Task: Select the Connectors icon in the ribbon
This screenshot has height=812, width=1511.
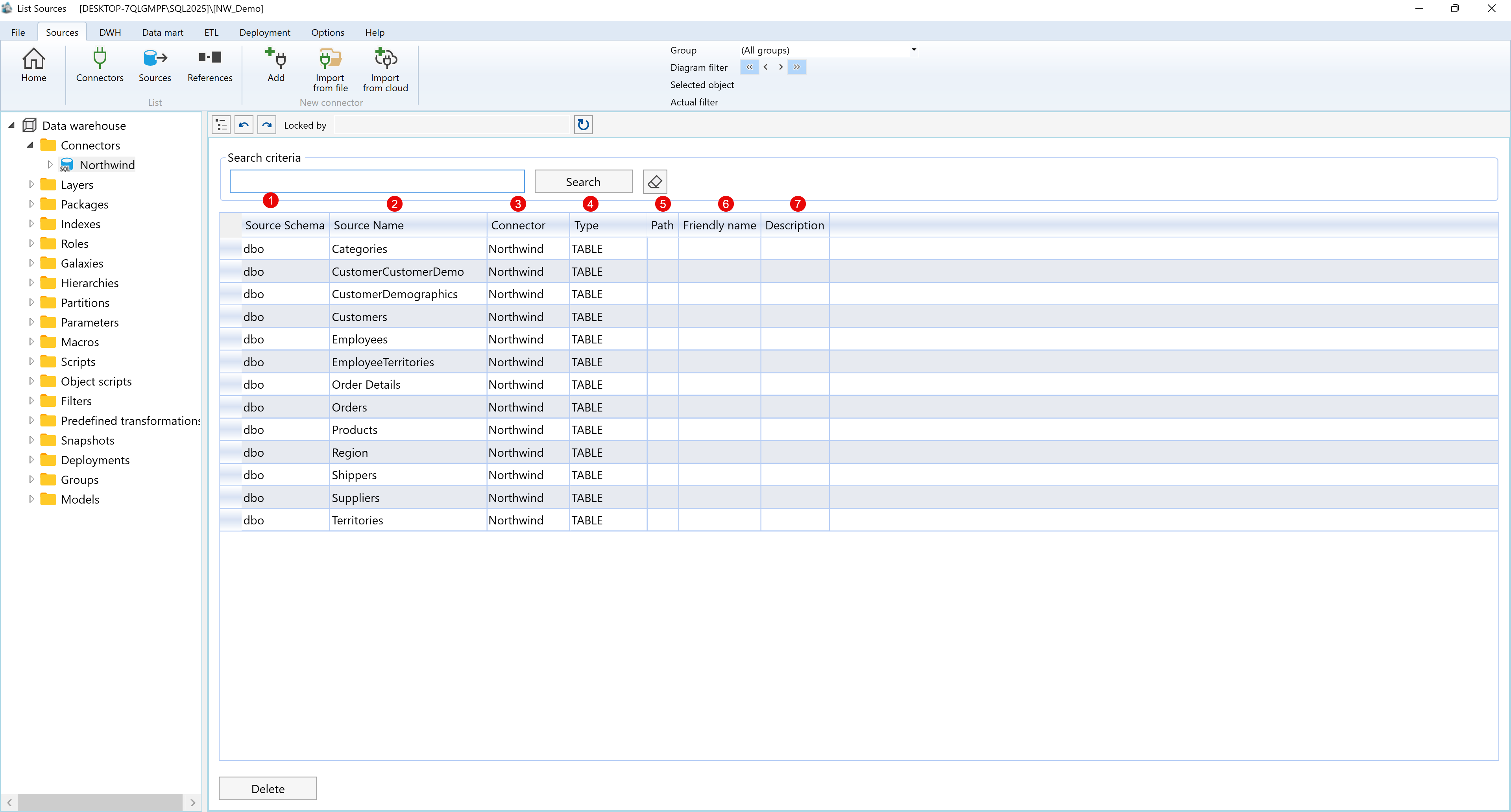Action: tap(99, 66)
